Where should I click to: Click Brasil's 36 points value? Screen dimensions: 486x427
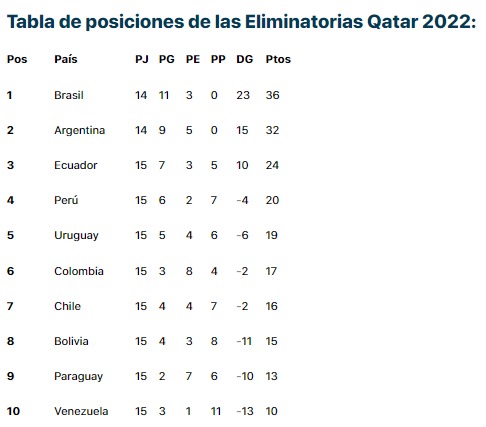pyautogui.click(x=272, y=95)
